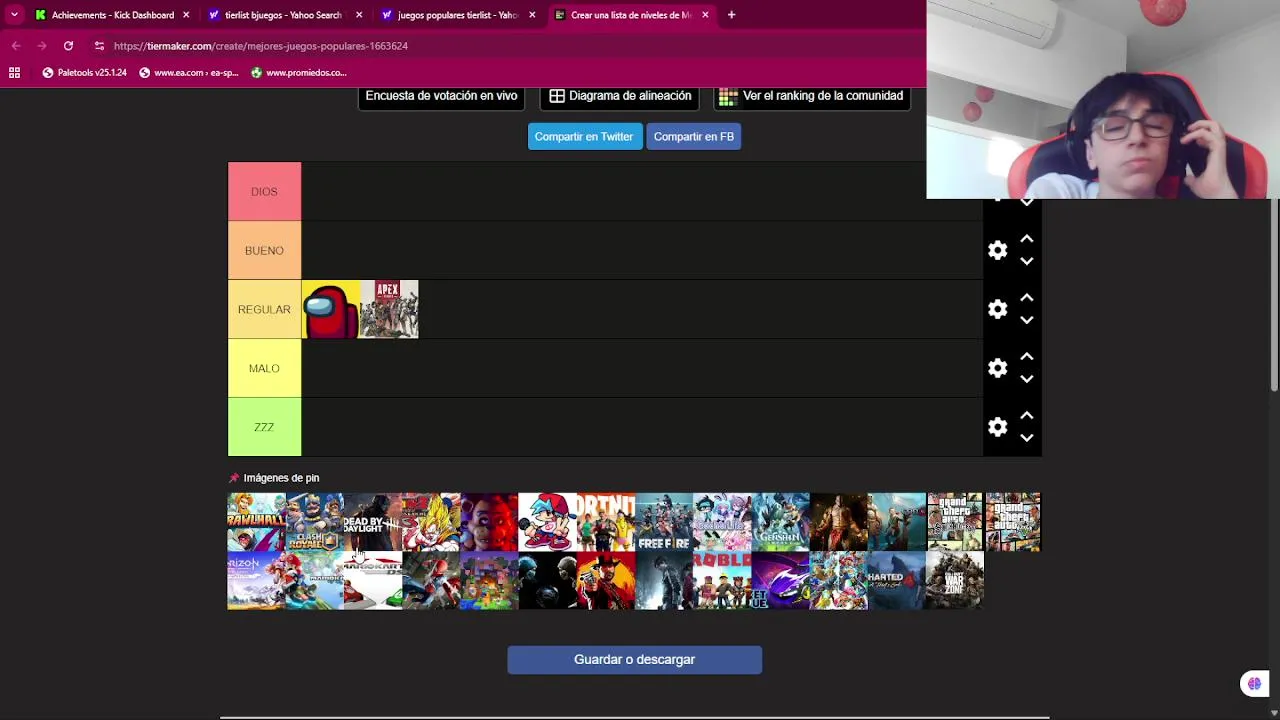Open settings gear for ZZZ tier row
Screen dimensions: 1280x720
click(x=997, y=427)
